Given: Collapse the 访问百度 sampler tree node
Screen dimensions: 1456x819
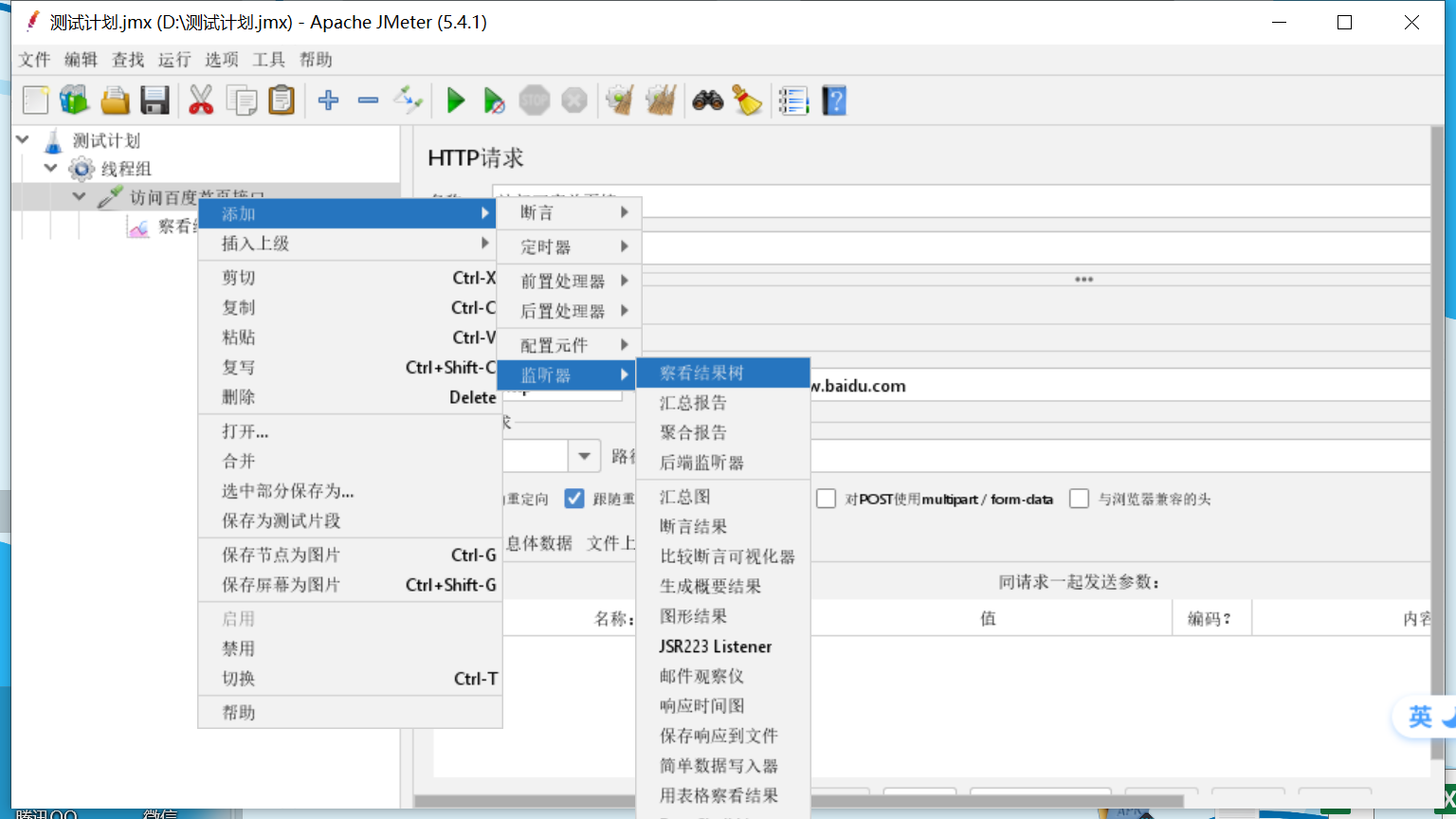Looking at the screenshot, I should (x=80, y=196).
